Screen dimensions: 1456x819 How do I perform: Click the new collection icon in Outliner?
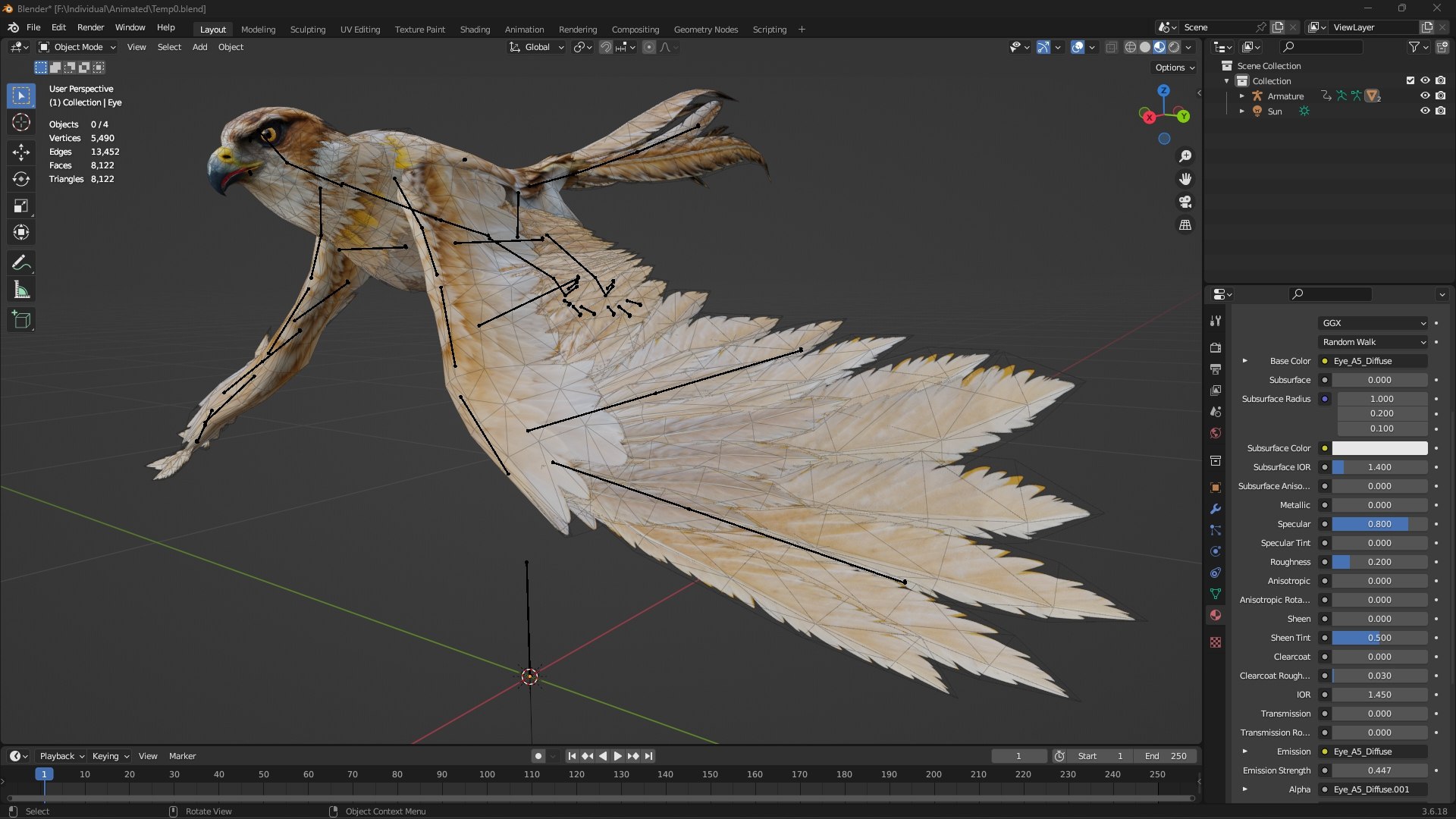click(1442, 47)
